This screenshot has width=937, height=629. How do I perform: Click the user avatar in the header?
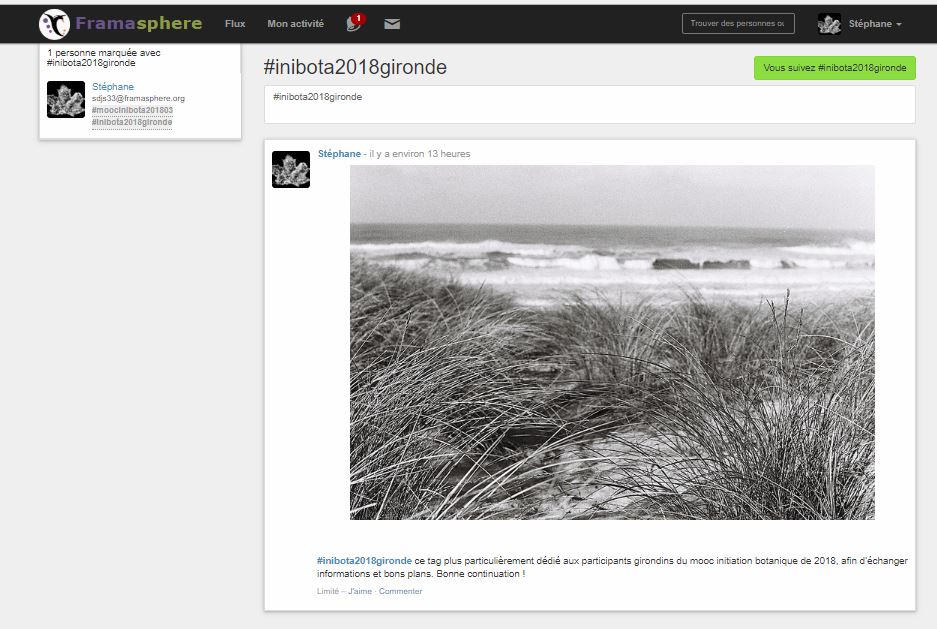829,24
